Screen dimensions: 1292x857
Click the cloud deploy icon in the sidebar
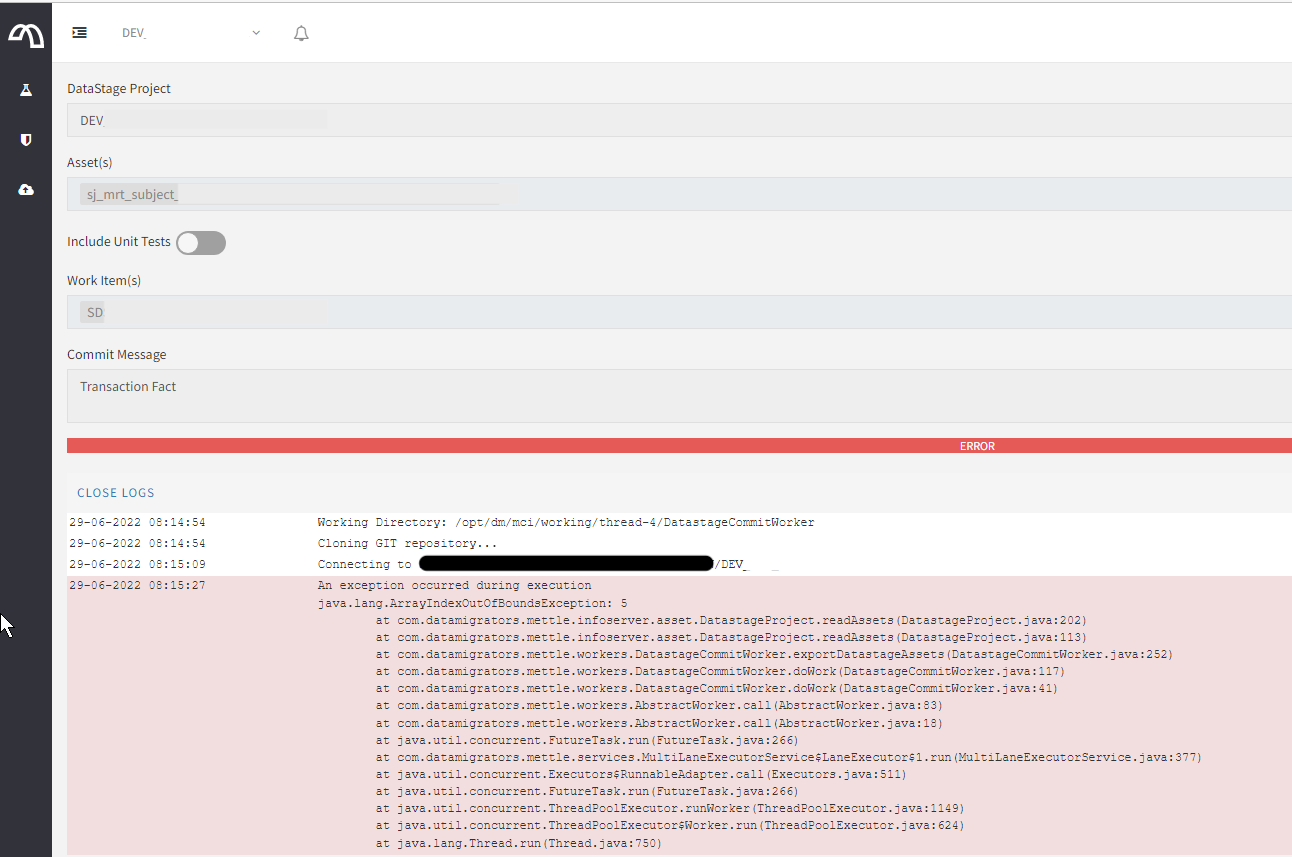[25, 189]
